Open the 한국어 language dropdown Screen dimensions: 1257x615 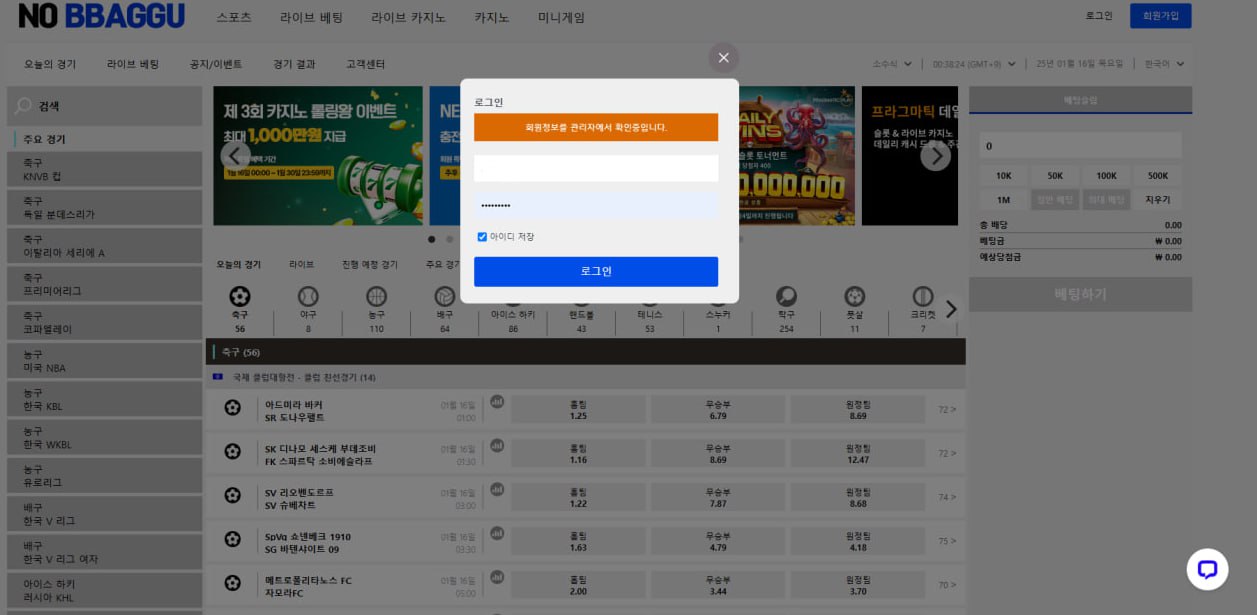click(x=1164, y=64)
